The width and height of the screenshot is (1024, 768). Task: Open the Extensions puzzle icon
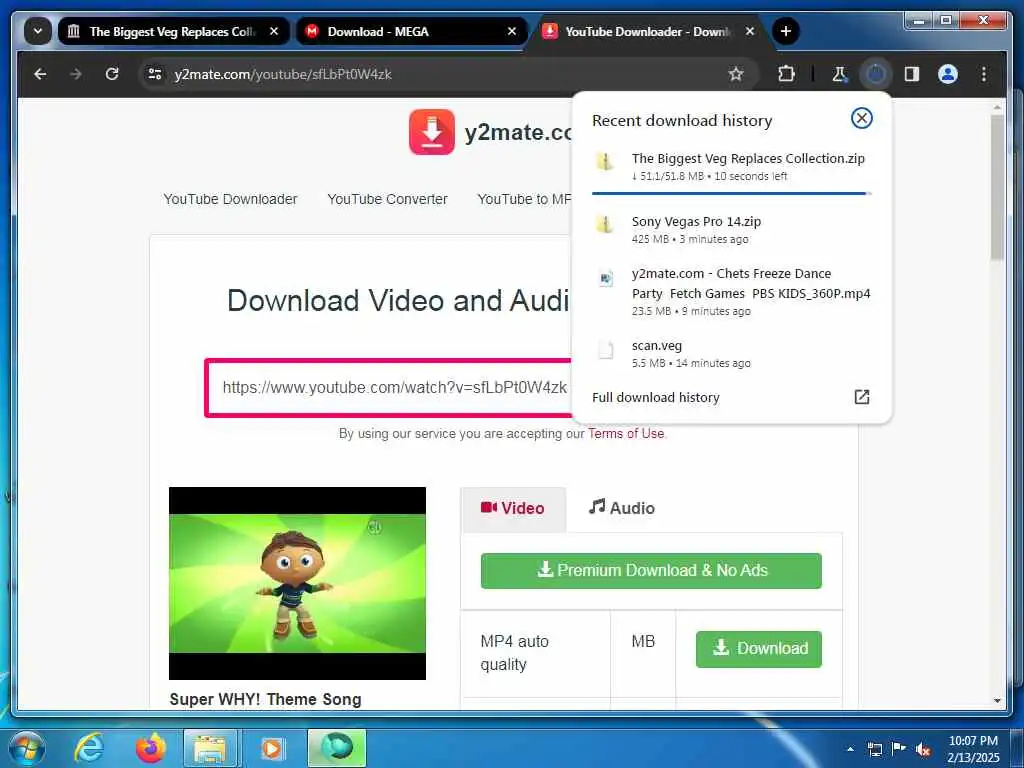pyautogui.click(x=786, y=74)
